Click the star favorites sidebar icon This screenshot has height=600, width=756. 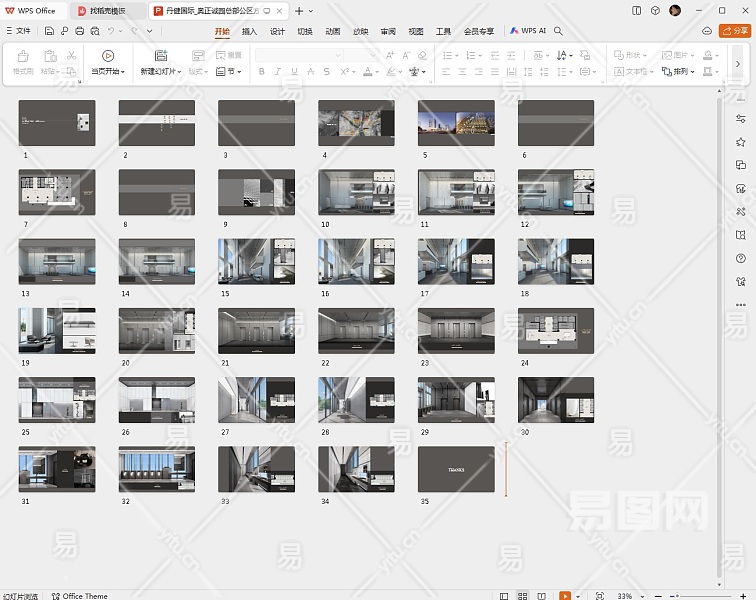(741, 142)
